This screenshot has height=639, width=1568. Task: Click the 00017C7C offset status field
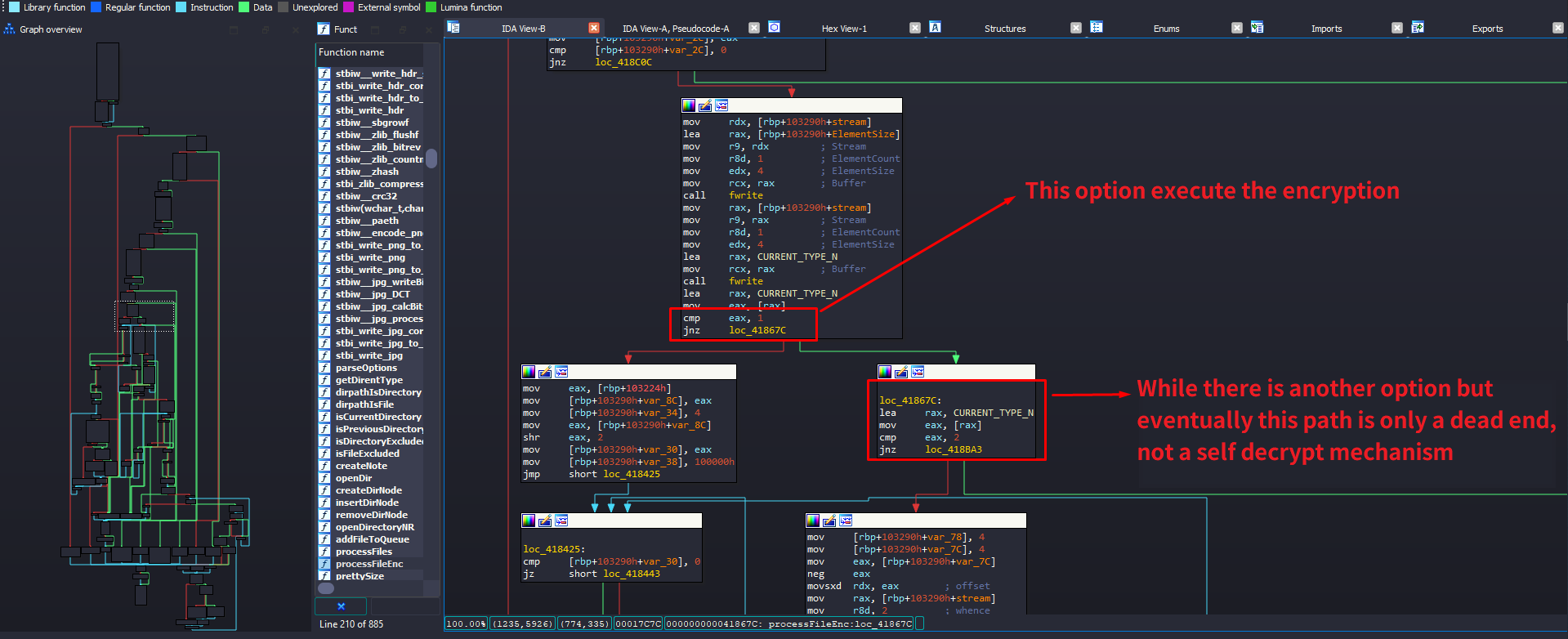point(638,623)
